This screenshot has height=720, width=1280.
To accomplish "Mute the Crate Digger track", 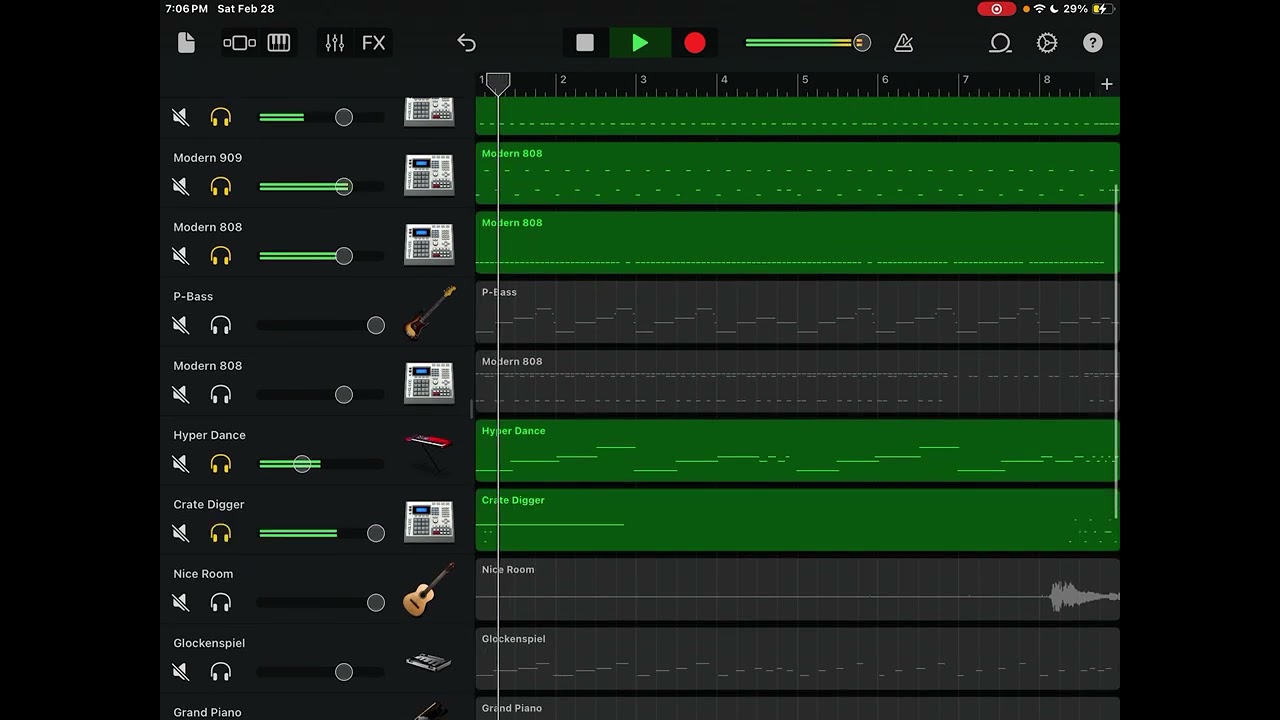I will (180, 534).
